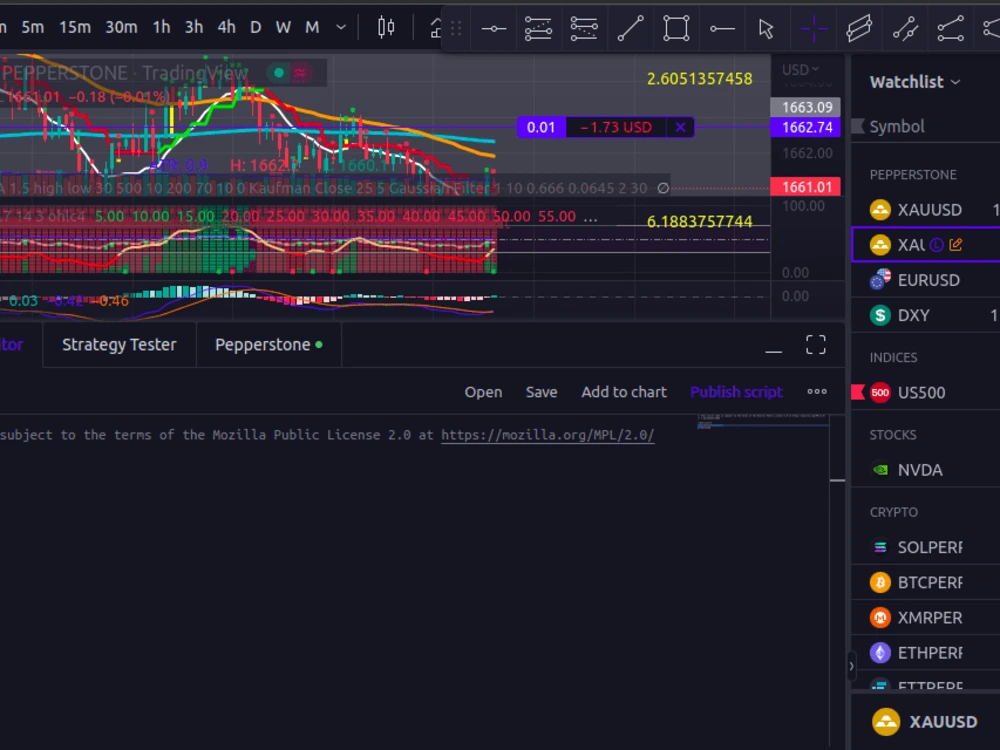The width and height of the screenshot is (1000, 750).
Task: Select the Trend Line drawing tool
Action: 630,28
